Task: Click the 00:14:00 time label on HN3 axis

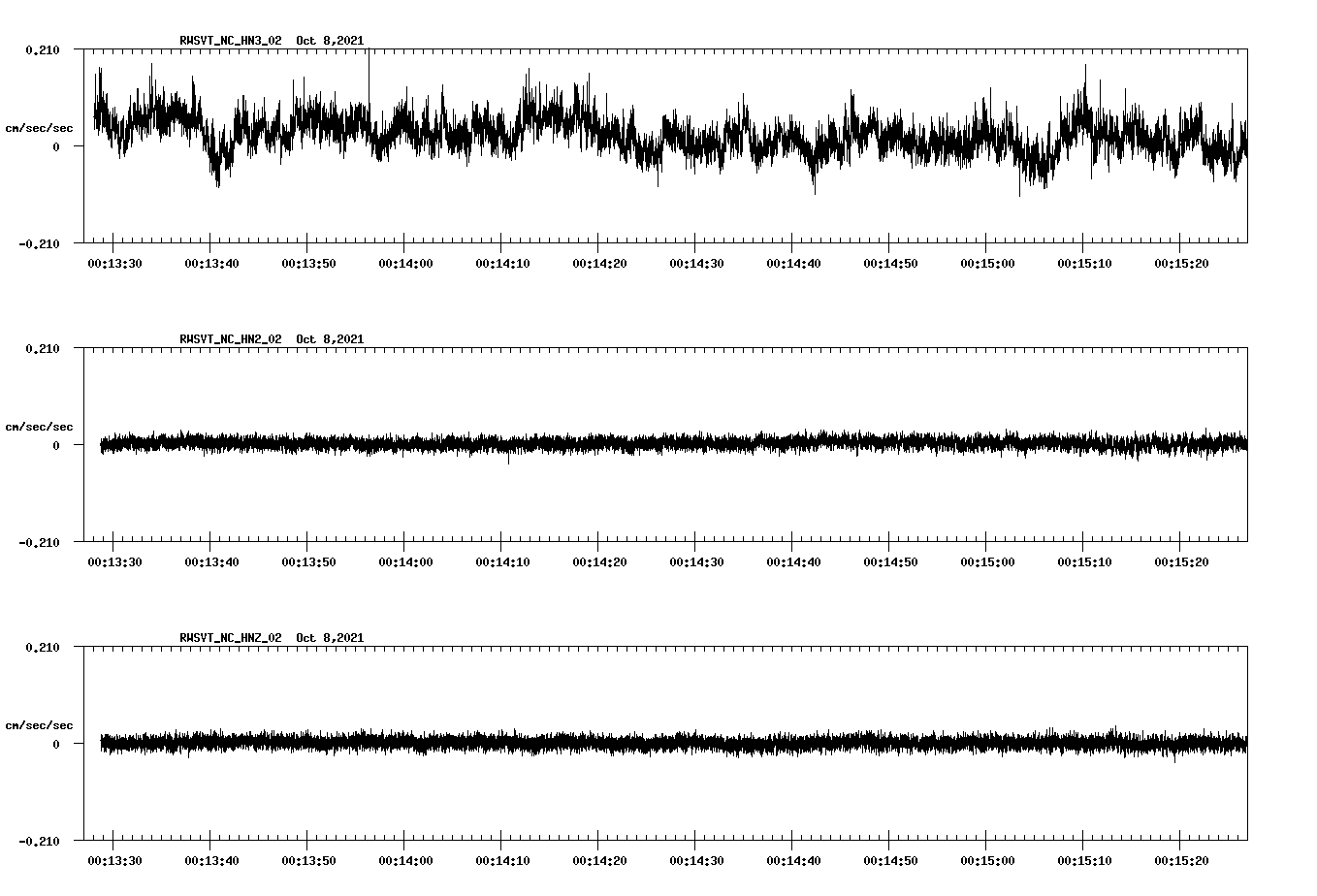Action: [406, 264]
